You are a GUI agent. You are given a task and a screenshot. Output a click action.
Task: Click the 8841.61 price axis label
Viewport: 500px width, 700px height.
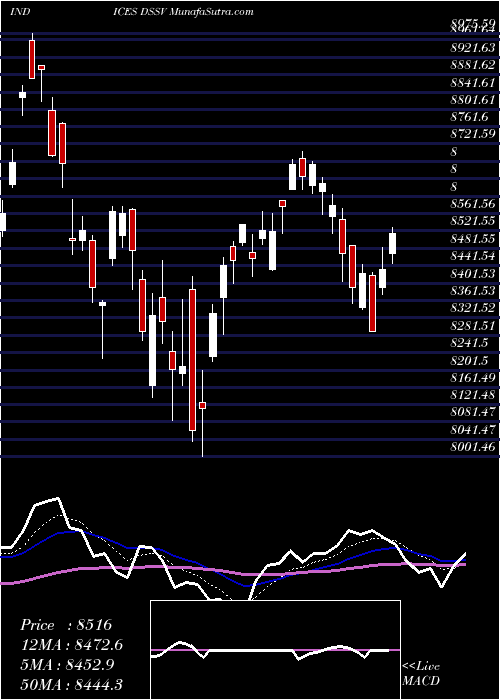coord(474,83)
